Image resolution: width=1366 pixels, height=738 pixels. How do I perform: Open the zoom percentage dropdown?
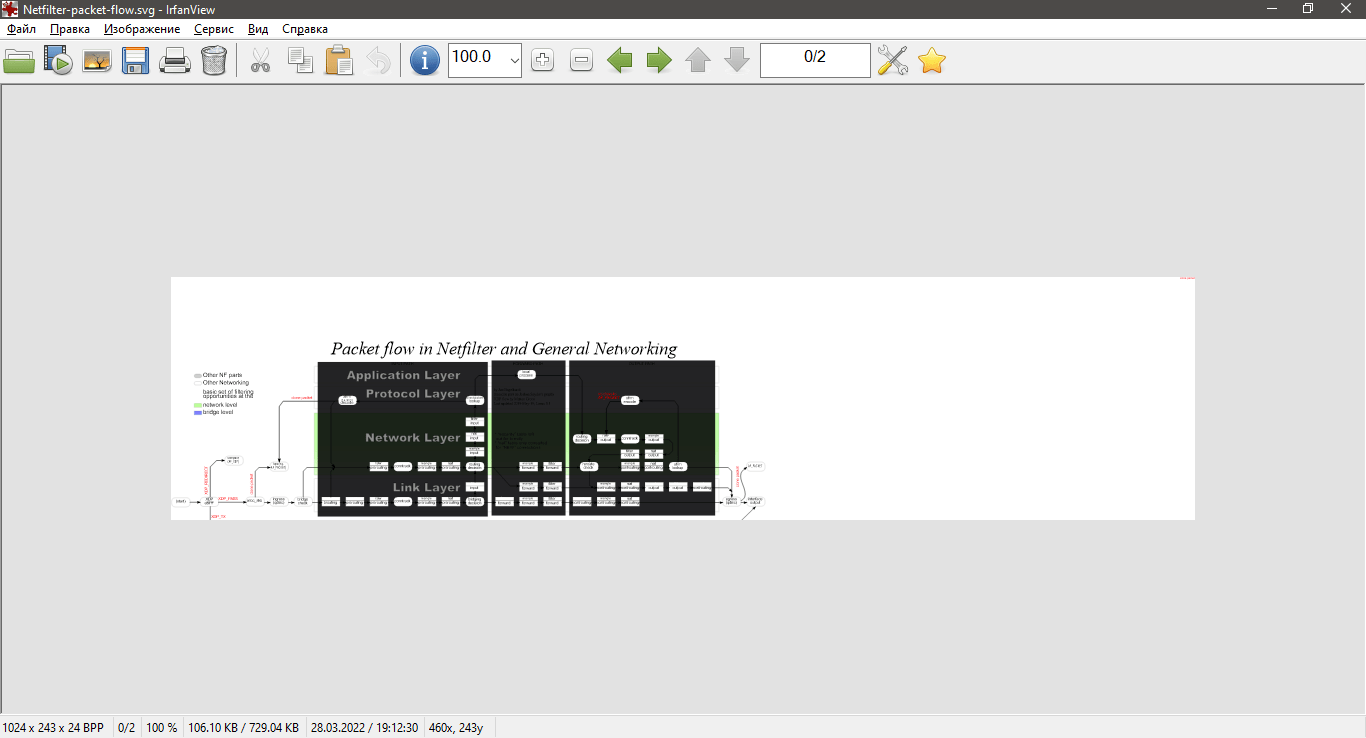[514, 61]
